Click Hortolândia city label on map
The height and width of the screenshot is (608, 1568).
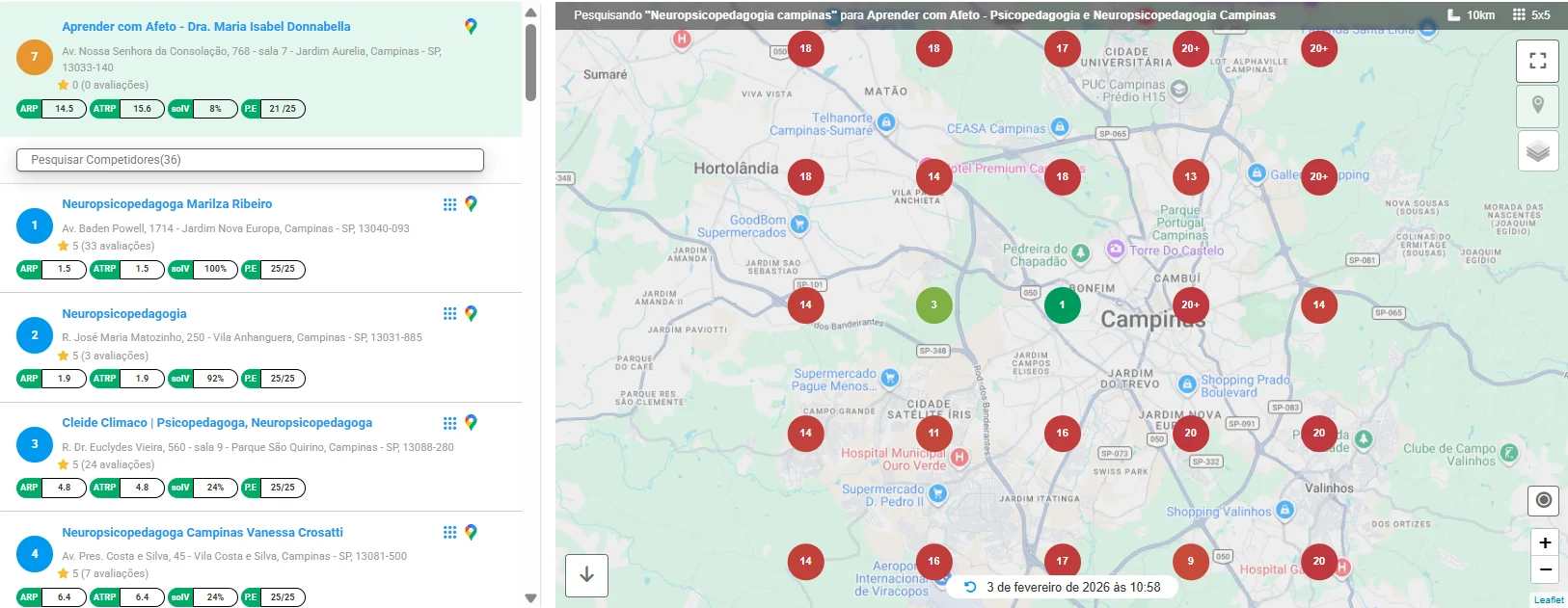736,168
